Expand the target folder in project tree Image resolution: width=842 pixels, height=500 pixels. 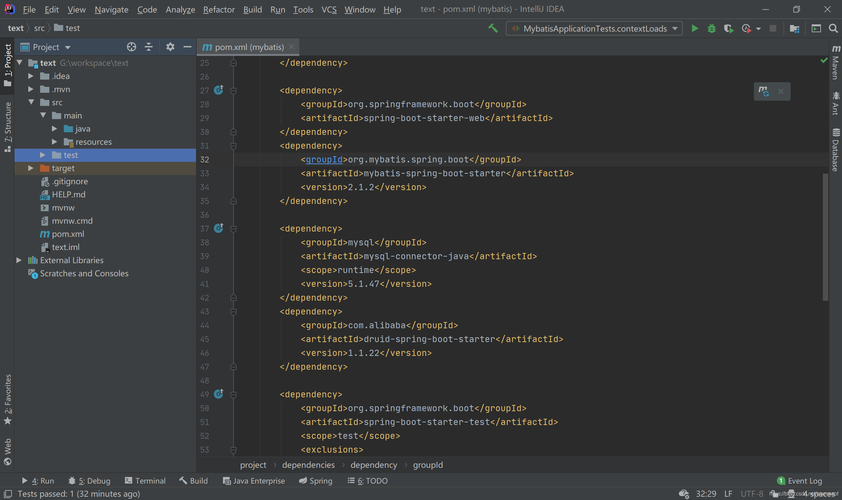(31, 169)
